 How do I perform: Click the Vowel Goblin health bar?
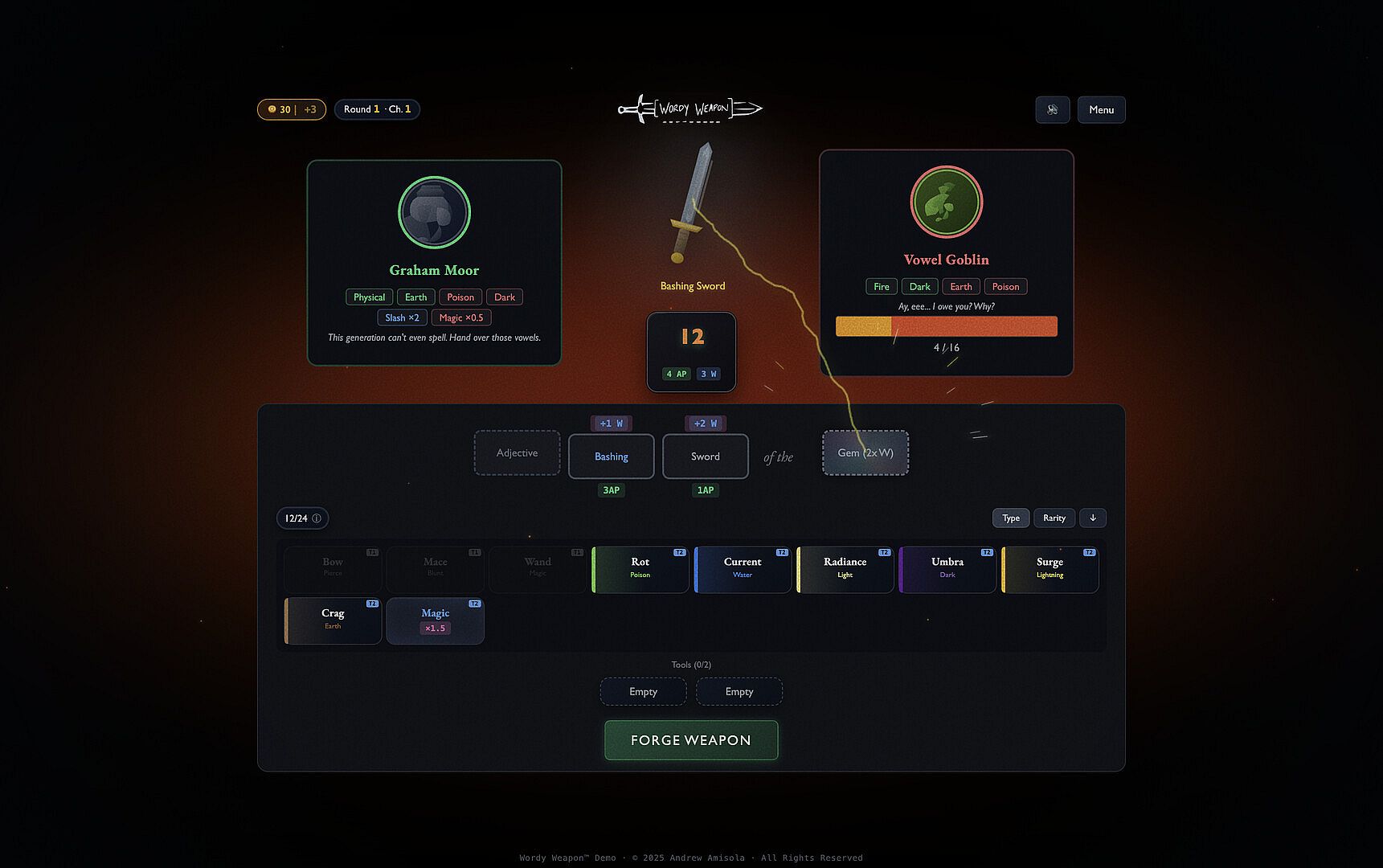[946, 326]
